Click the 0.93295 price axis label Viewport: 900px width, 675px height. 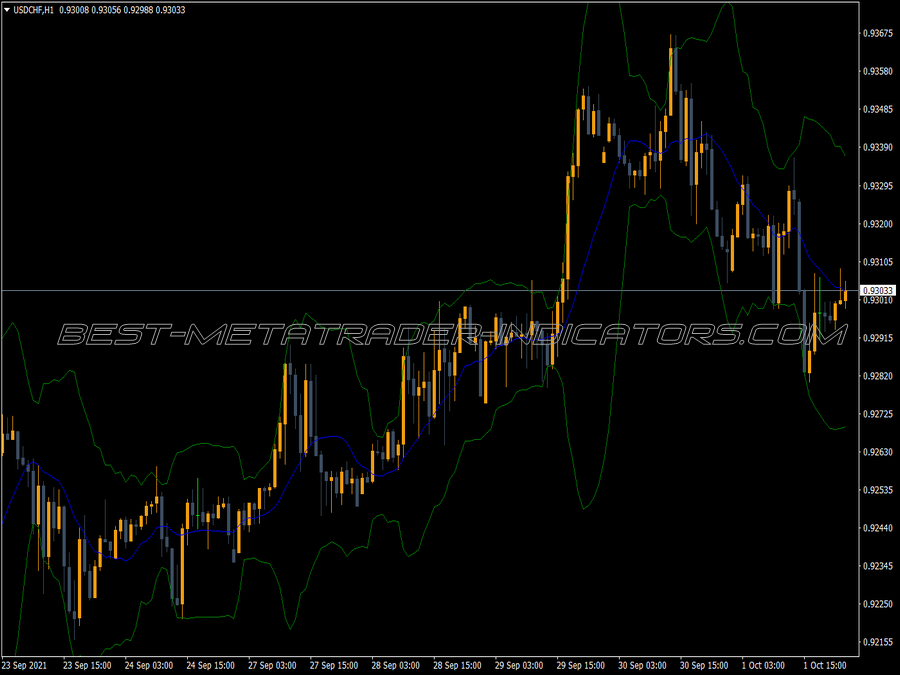[878, 185]
